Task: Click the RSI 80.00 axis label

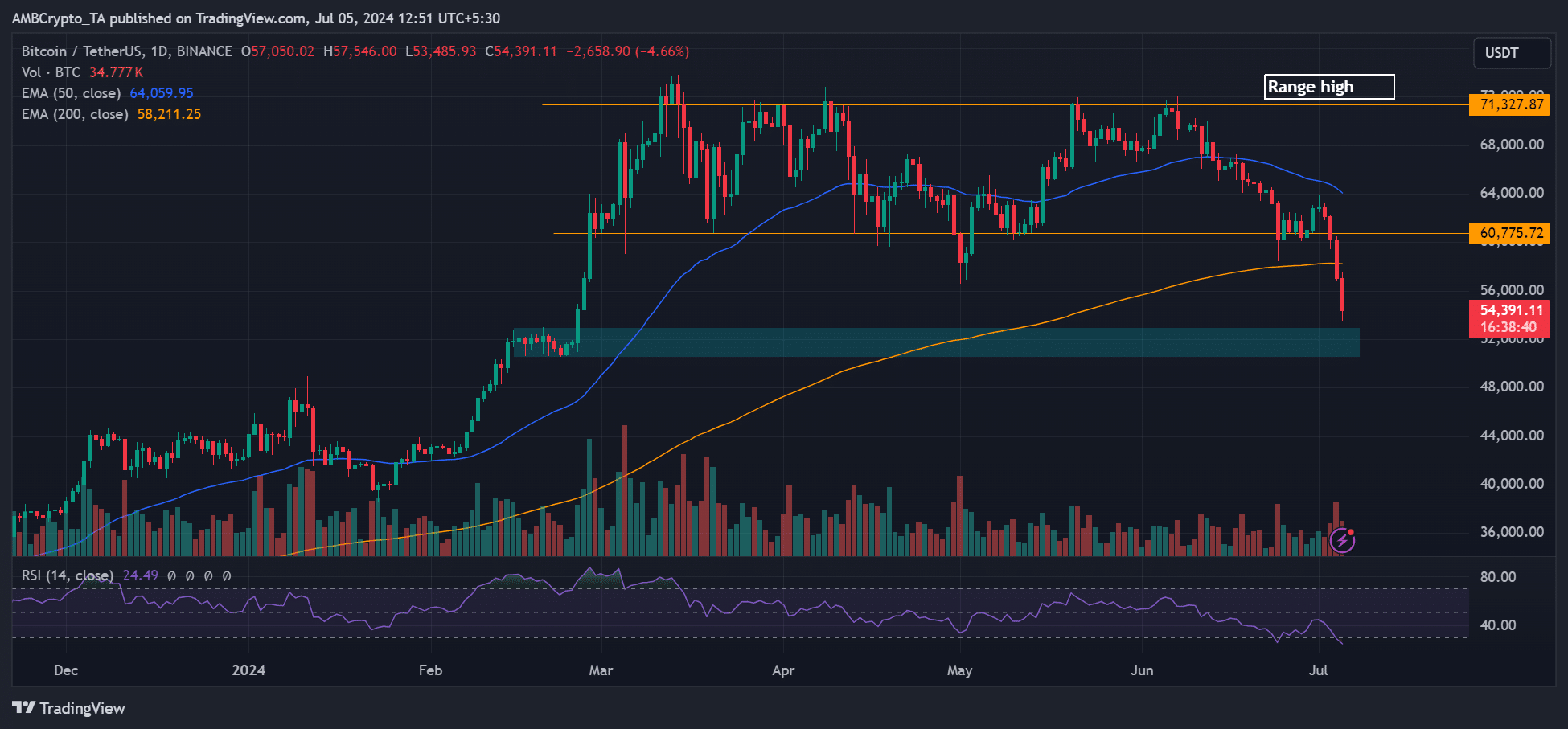Action: [1498, 577]
